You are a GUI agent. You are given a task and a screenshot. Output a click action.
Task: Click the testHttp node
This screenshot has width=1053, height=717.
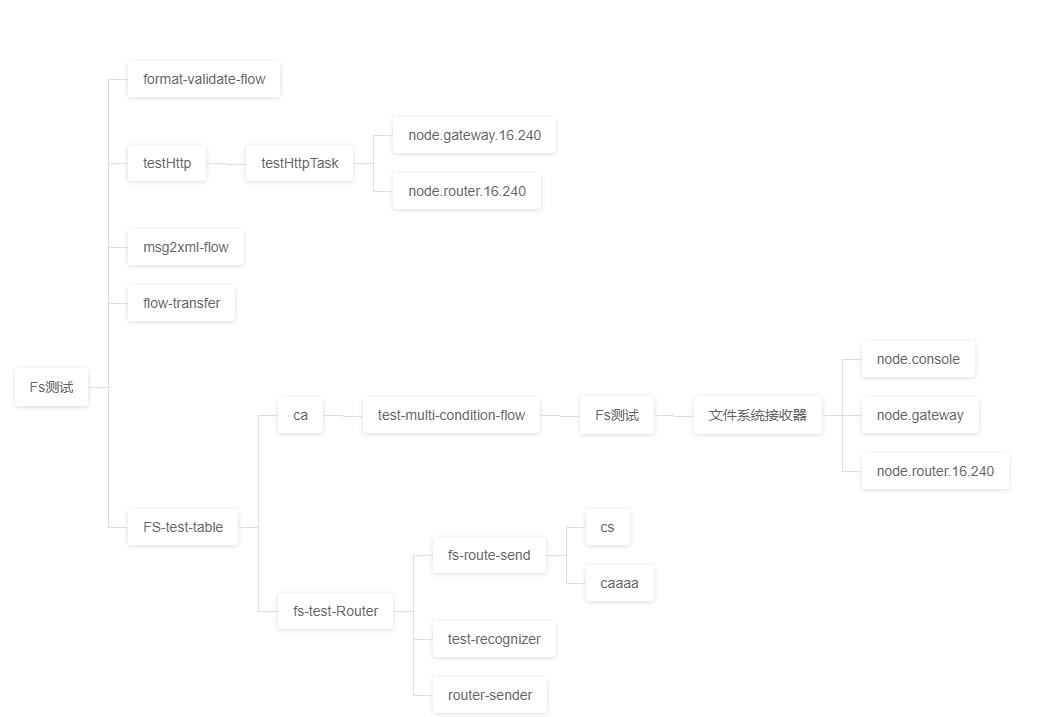[x=167, y=163]
